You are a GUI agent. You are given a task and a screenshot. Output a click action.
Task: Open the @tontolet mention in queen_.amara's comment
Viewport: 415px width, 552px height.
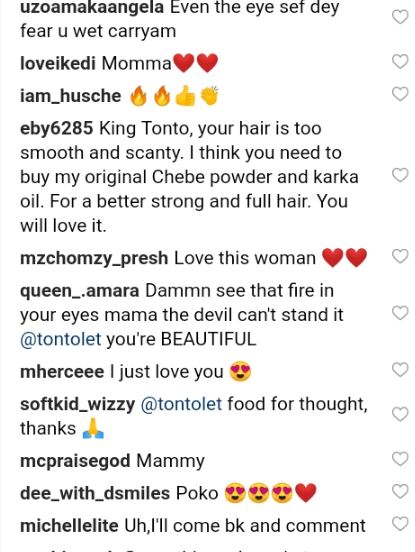coord(61,339)
